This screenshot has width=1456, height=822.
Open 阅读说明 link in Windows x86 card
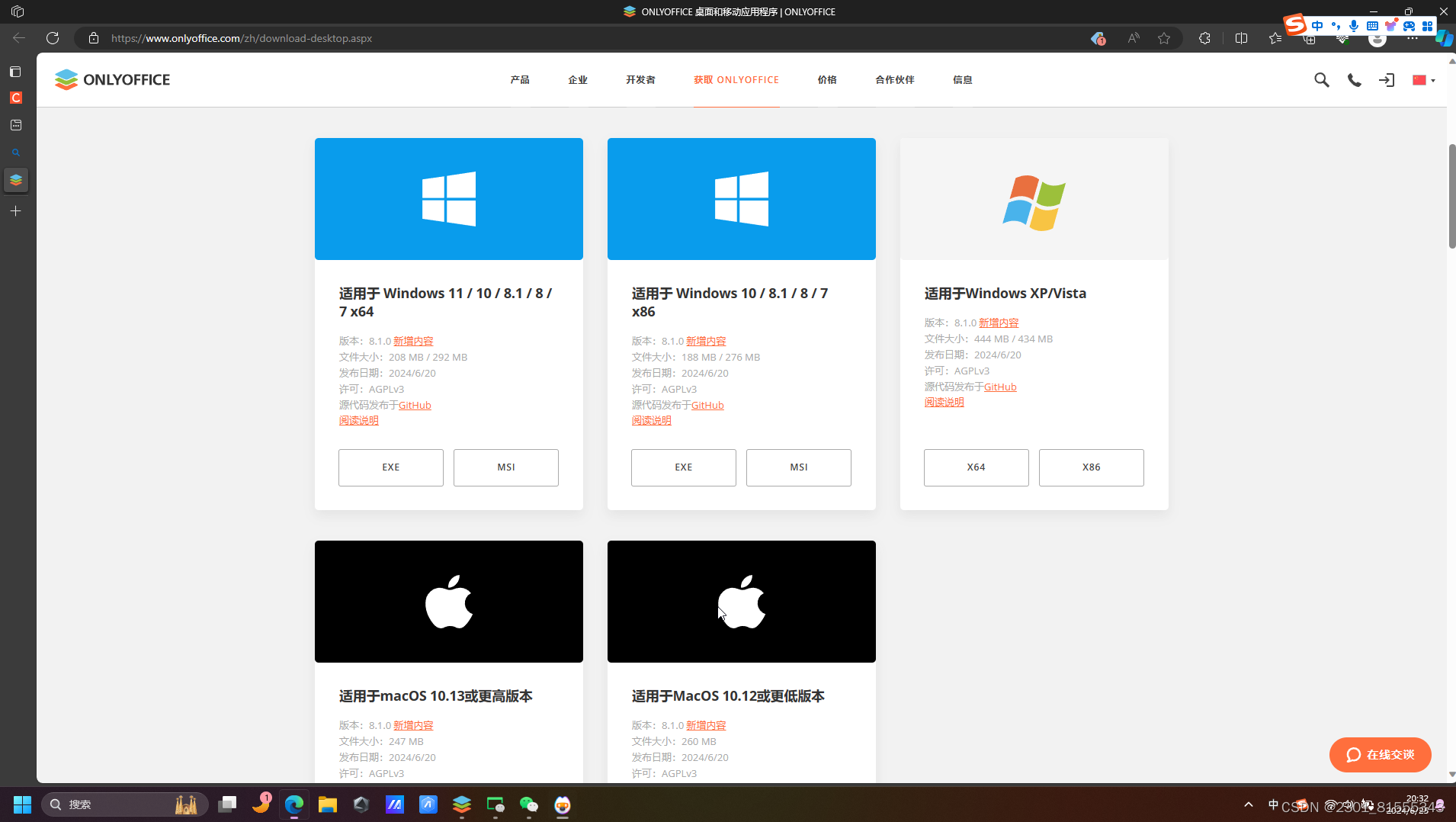(x=651, y=420)
